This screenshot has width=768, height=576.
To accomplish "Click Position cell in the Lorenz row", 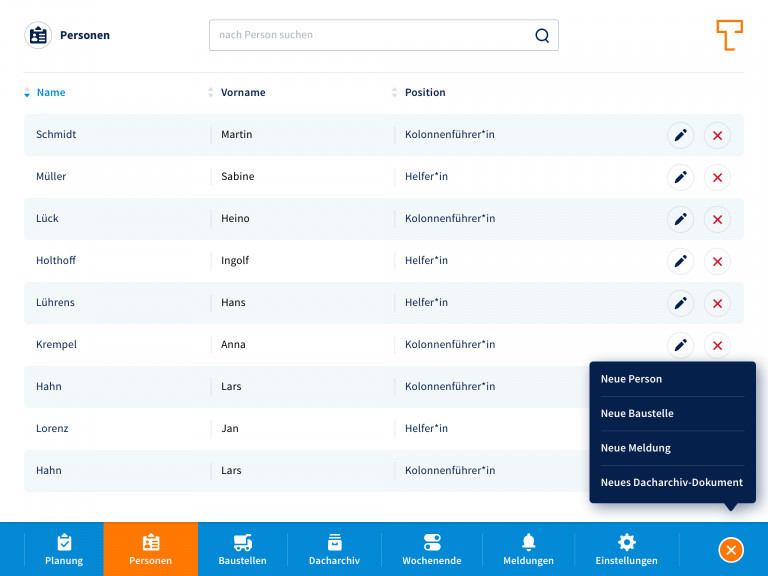I will tap(426, 429).
